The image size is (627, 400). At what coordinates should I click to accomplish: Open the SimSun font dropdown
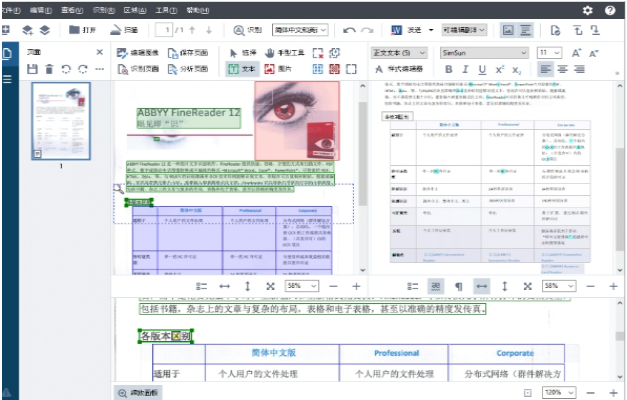[484, 53]
